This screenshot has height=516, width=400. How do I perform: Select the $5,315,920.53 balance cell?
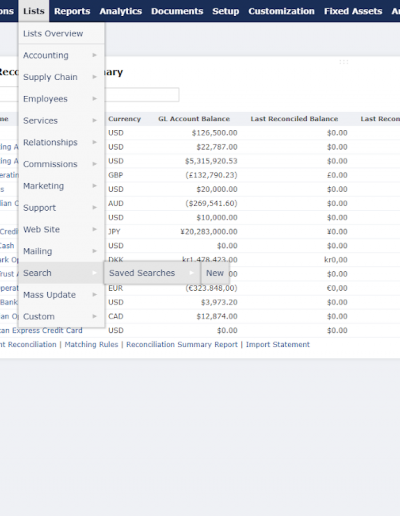tap(211, 161)
